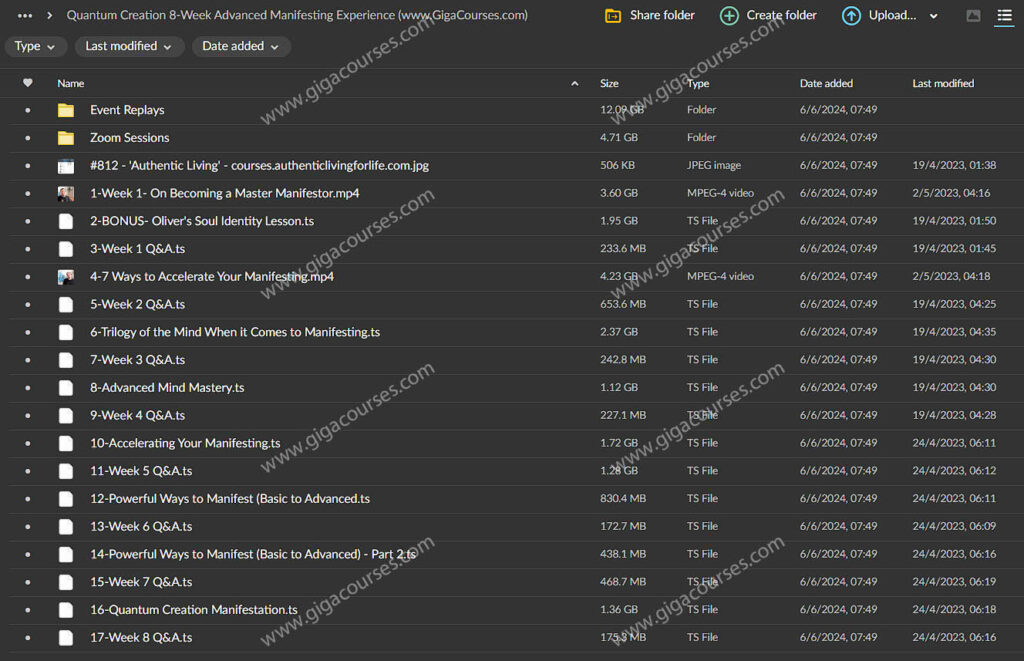Image resolution: width=1024 pixels, height=661 pixels.
Task: Expand the Date added filter dropdown
Action: (241, 46)
